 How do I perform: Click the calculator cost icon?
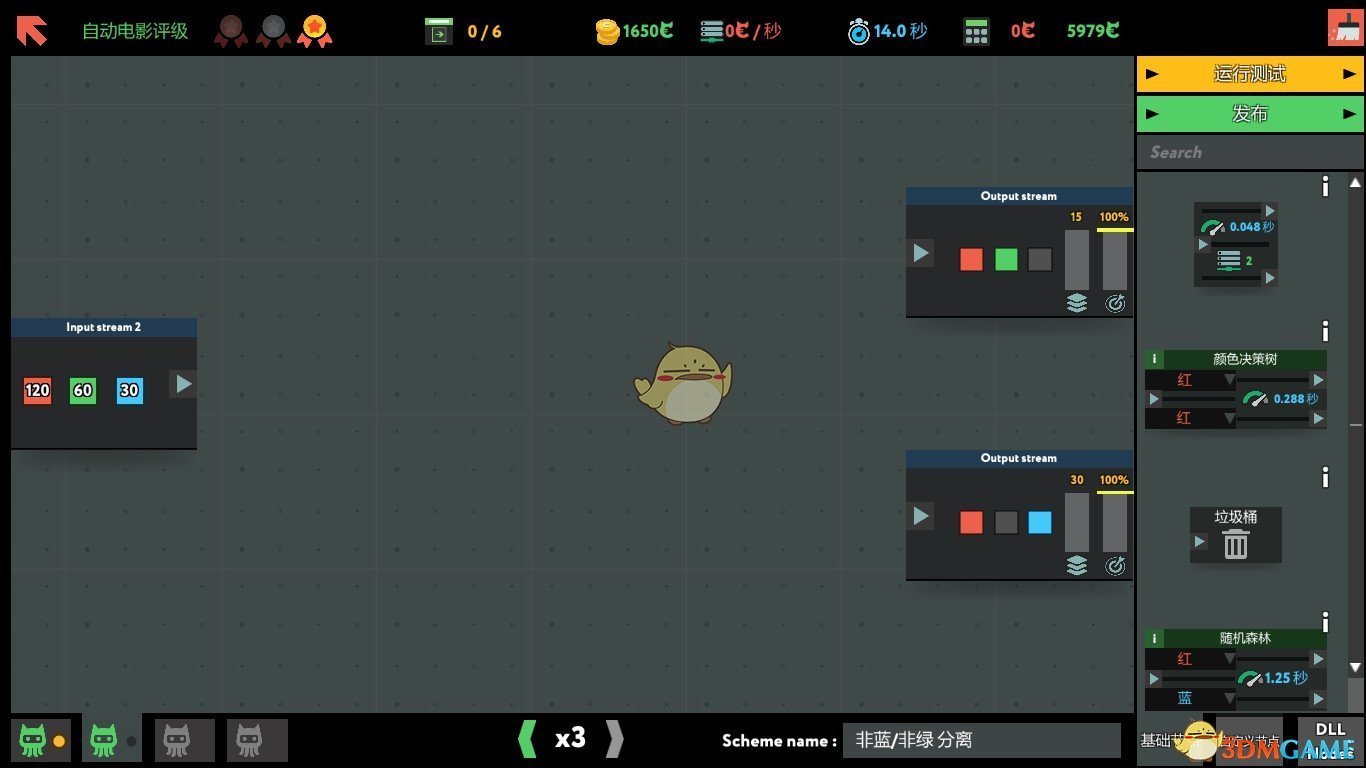click(x=977, y=32)
